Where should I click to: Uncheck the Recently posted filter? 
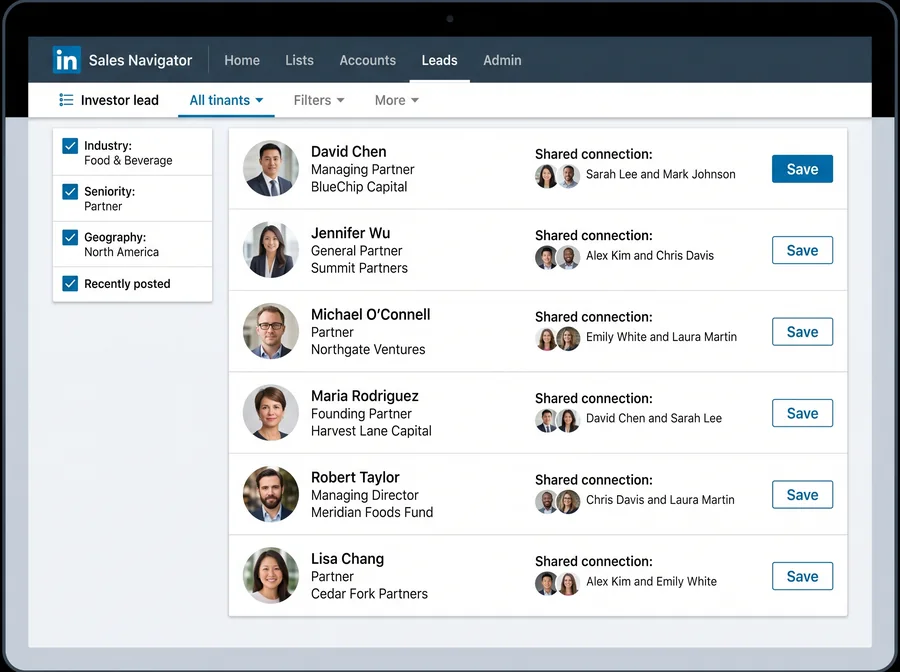pyautogui.click(x=70, y=283)
